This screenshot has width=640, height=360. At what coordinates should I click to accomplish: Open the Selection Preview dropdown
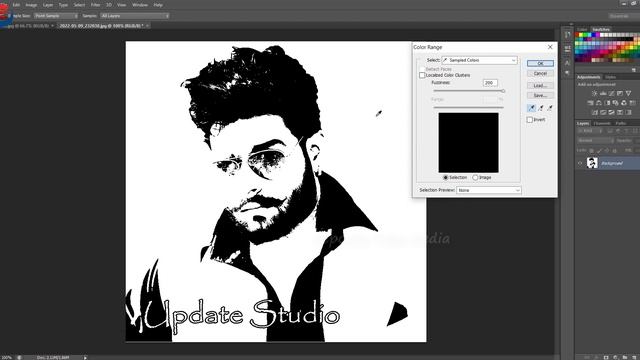tap(489, 190)
